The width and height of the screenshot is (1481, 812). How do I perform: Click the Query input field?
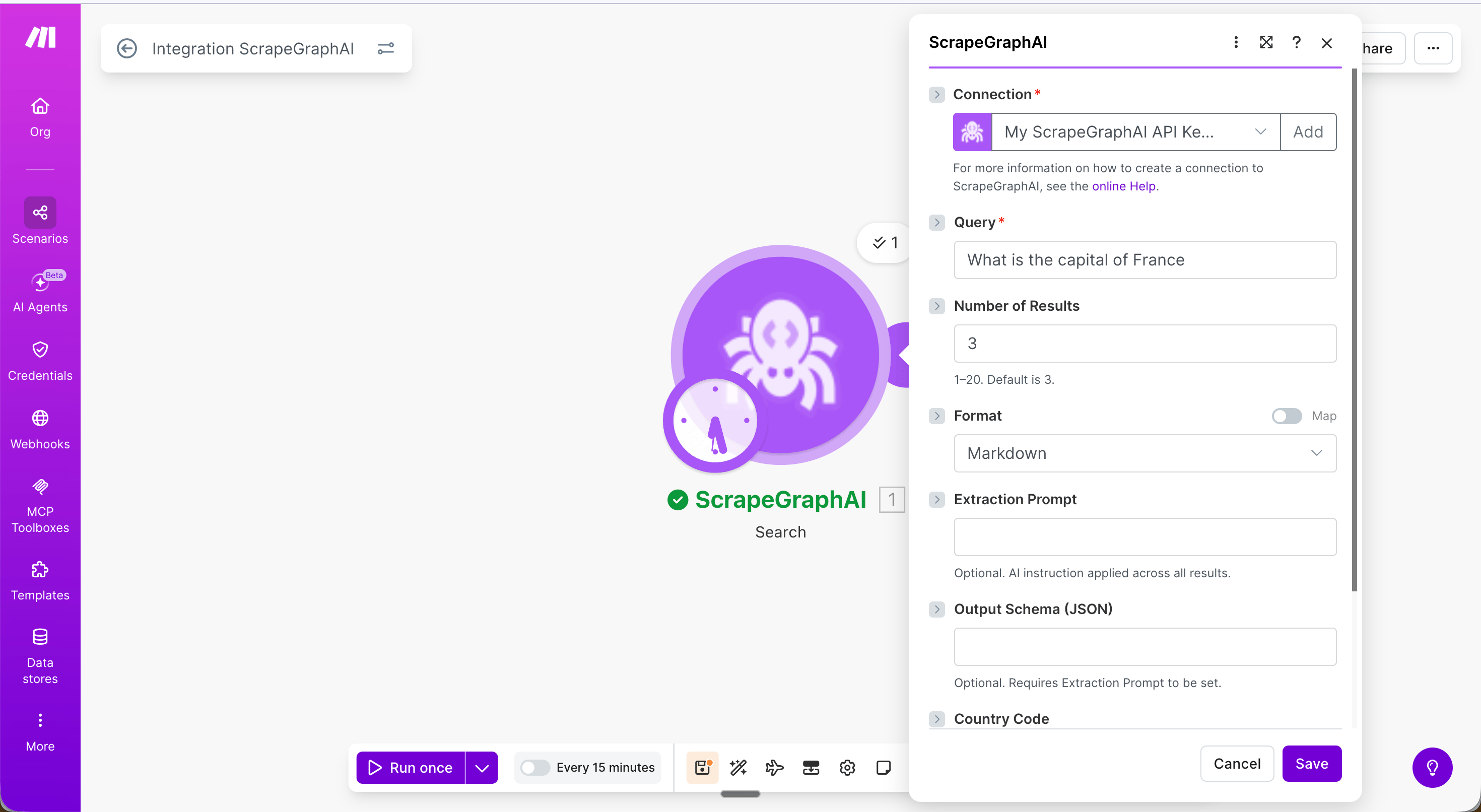(x=1145, y=260)
